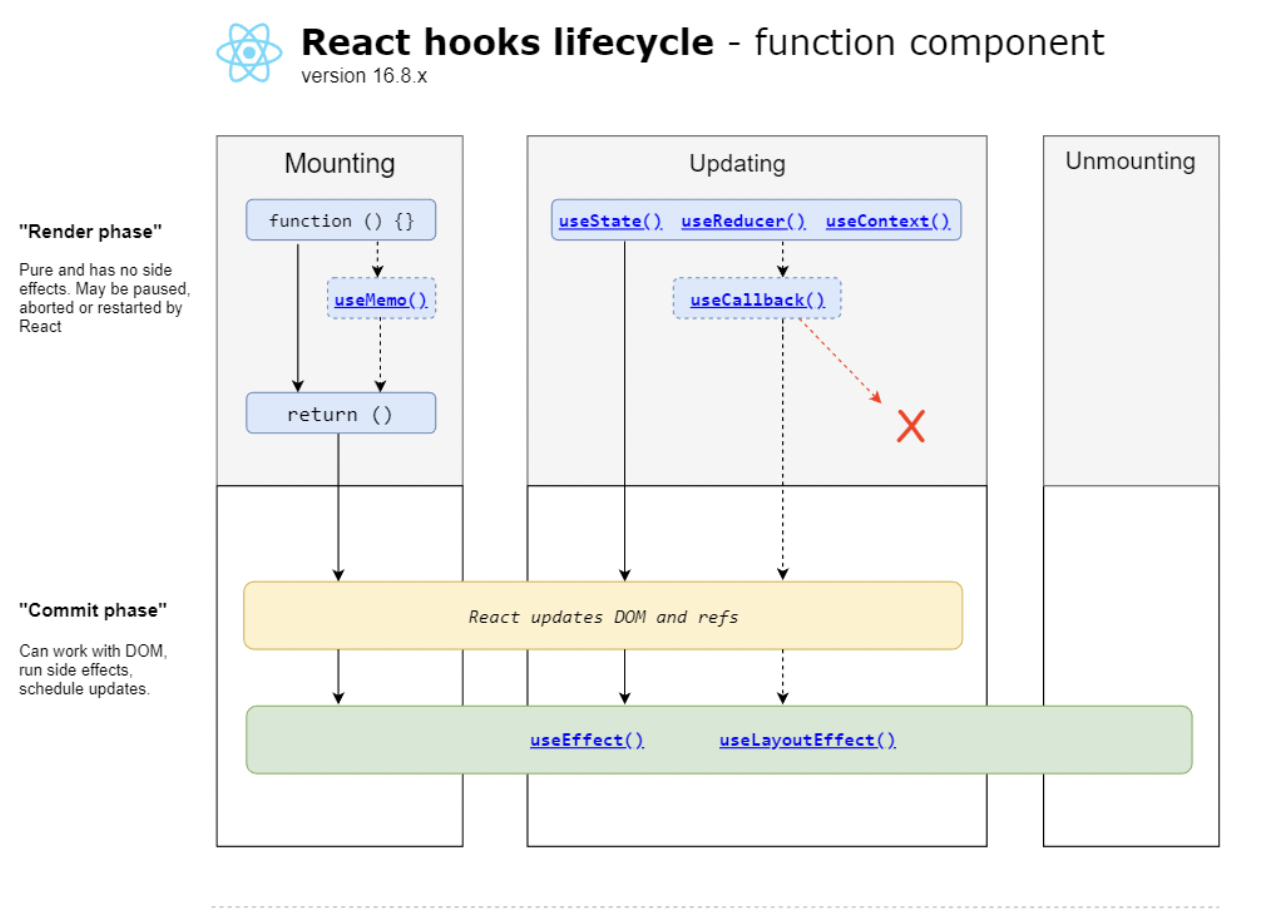Select the Unmounting column heading
This screenshot has height=909, width=1266.
pos(1130,161)
